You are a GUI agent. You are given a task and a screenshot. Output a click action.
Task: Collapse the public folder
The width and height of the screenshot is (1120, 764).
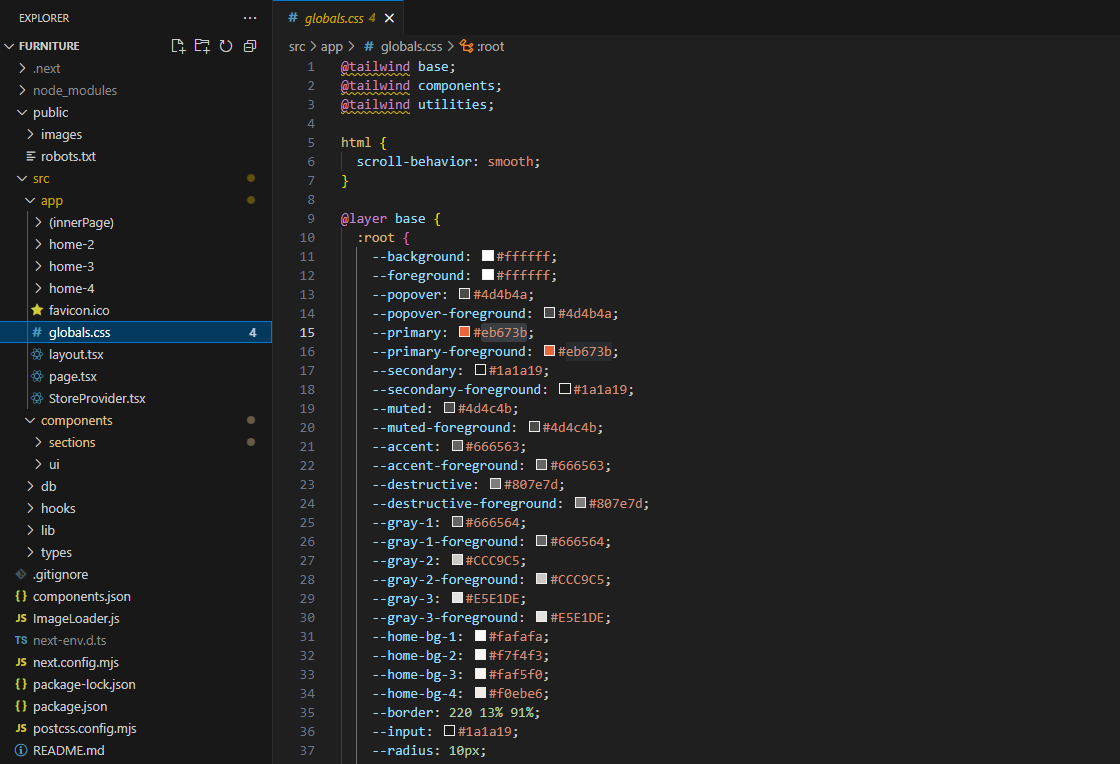[50, 112]
